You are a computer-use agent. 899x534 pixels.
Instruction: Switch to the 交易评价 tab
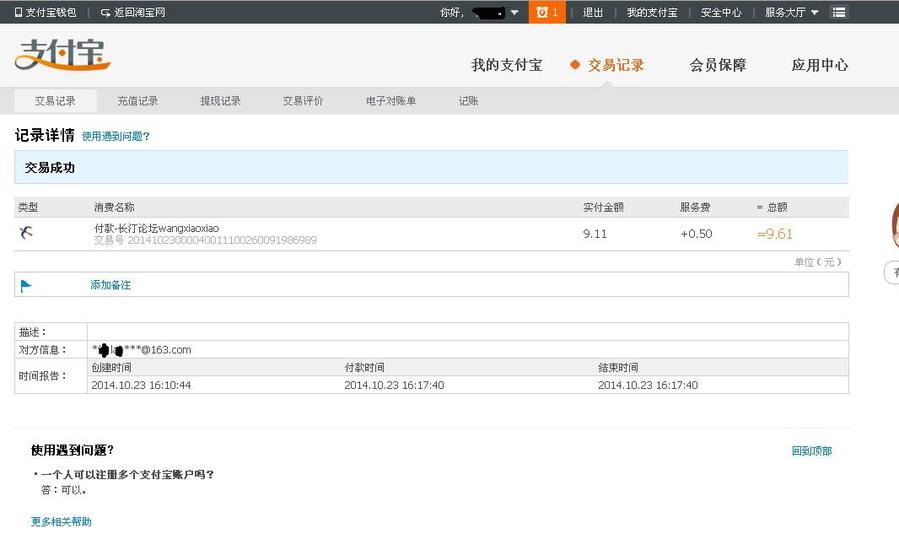tap(303, 101)
